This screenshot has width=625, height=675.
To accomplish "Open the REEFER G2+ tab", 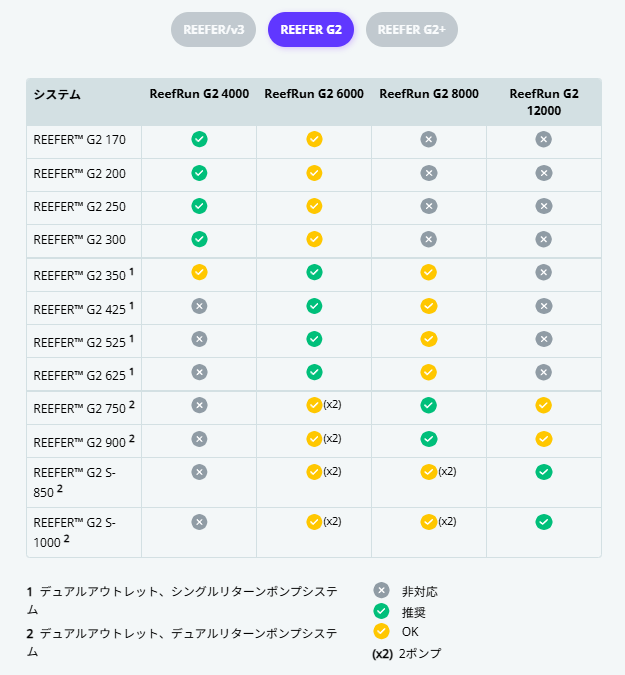I will (411, 30).
